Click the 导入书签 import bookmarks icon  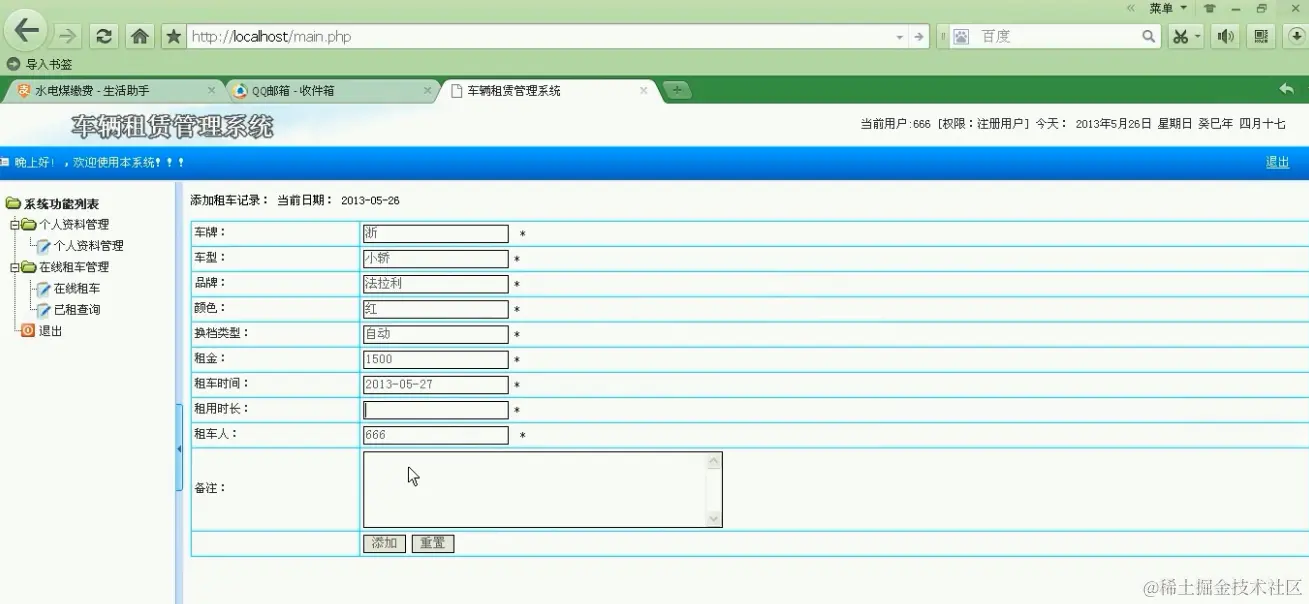(14, 64)
